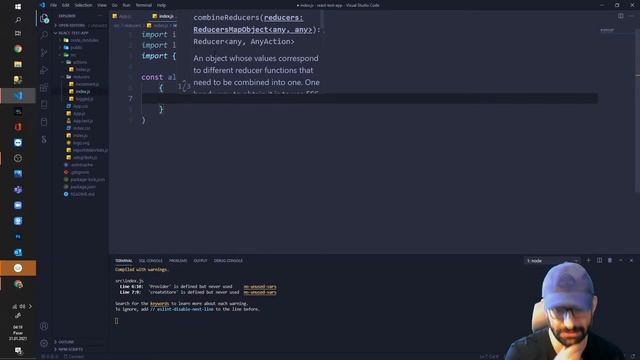Open TeamViewer from taskbar
The image size is (640, 360).
18,143
